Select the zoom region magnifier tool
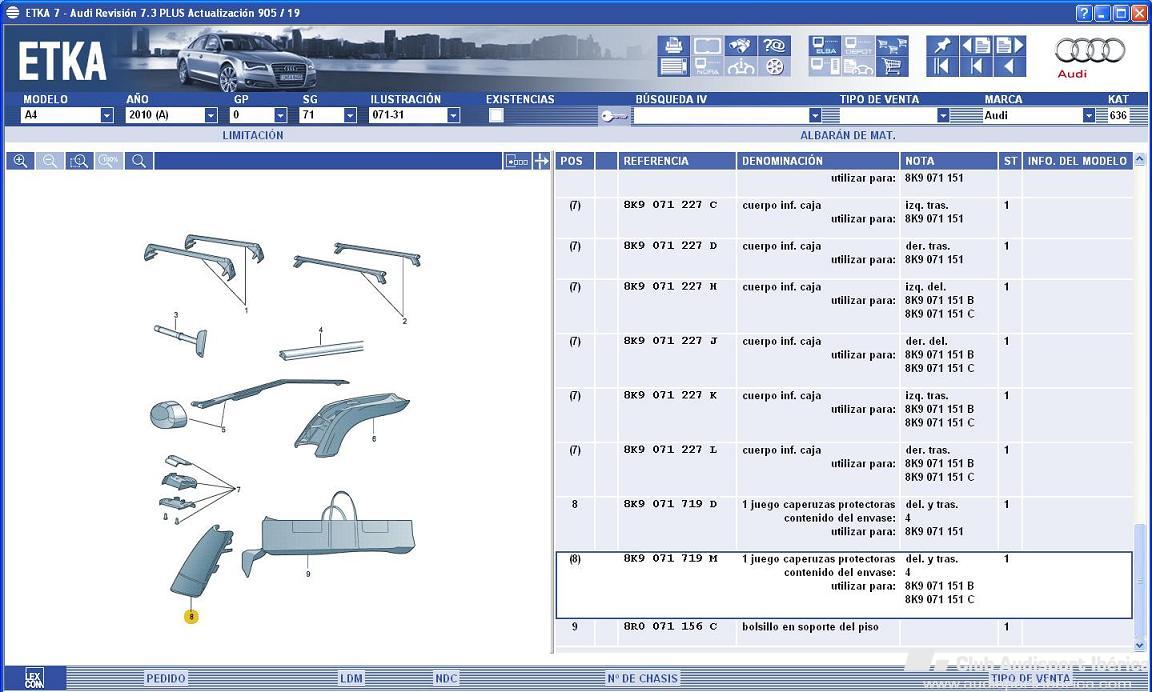 pos(79,161)
